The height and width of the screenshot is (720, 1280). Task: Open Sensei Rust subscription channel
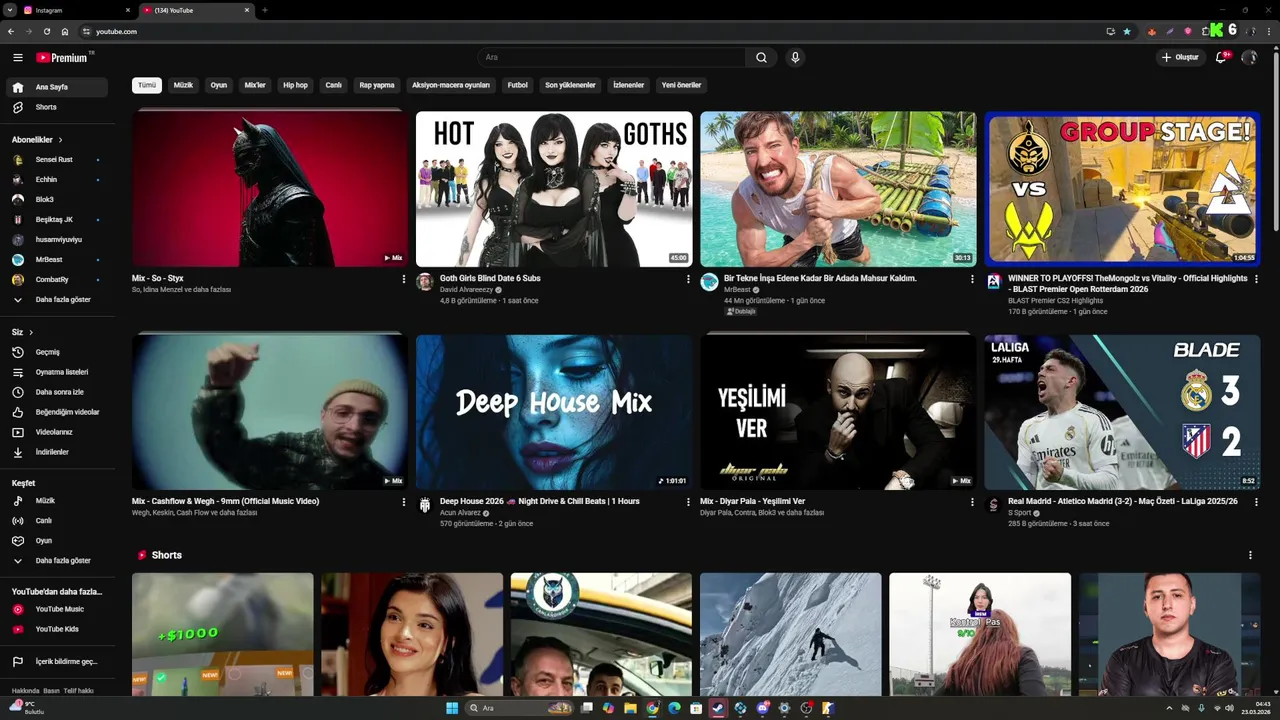[58, 160]
